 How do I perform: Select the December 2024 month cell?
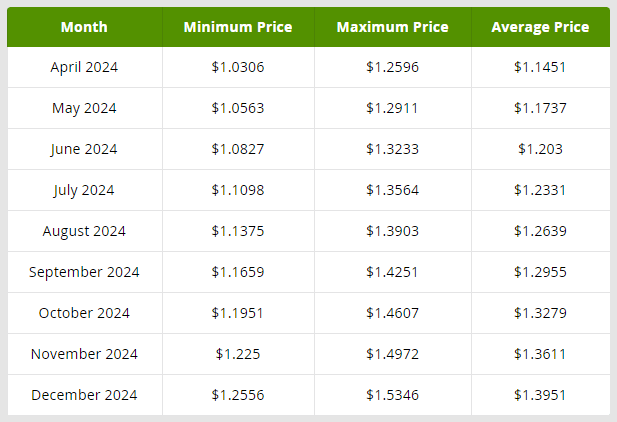coord(84,395)
